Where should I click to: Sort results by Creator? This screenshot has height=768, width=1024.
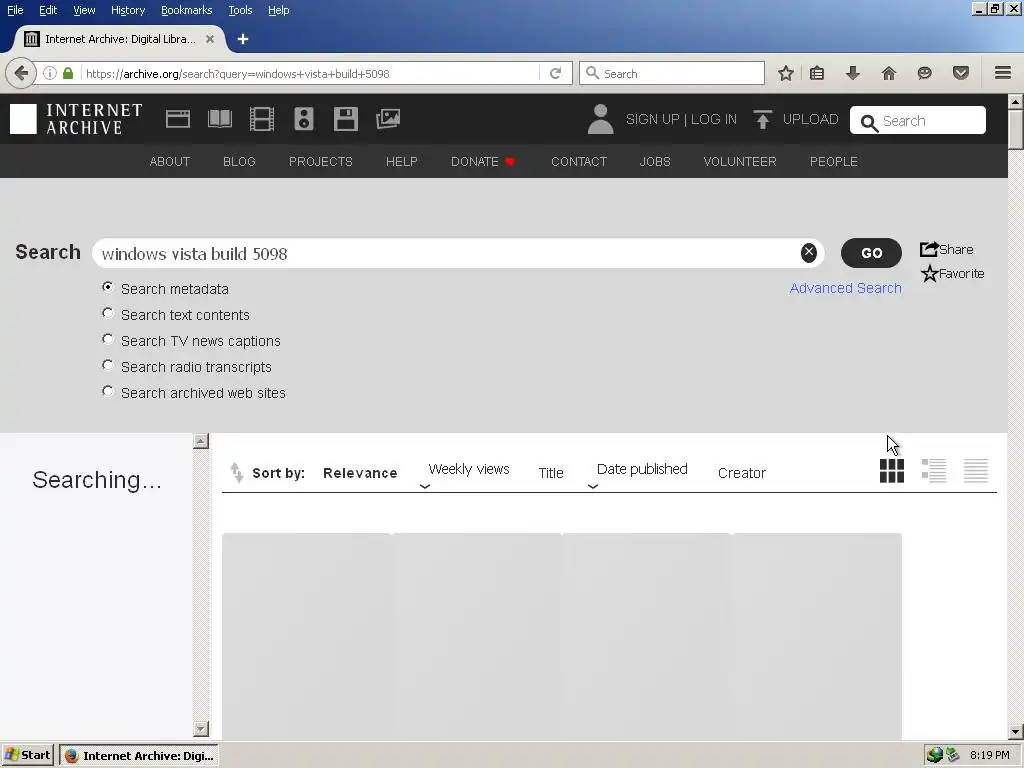click(x=742, y=473)
